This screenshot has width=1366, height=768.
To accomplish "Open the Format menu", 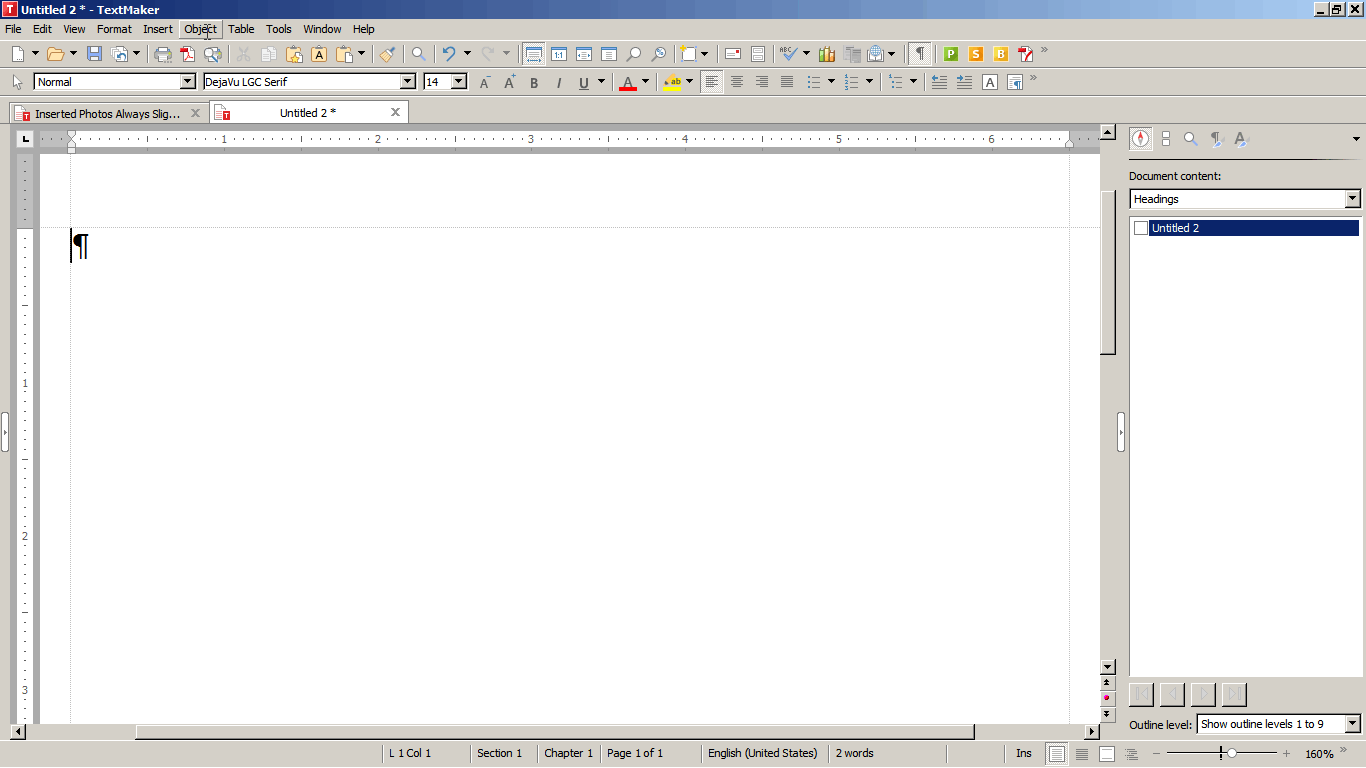I will pyautogui.click(x=114, y=29).
